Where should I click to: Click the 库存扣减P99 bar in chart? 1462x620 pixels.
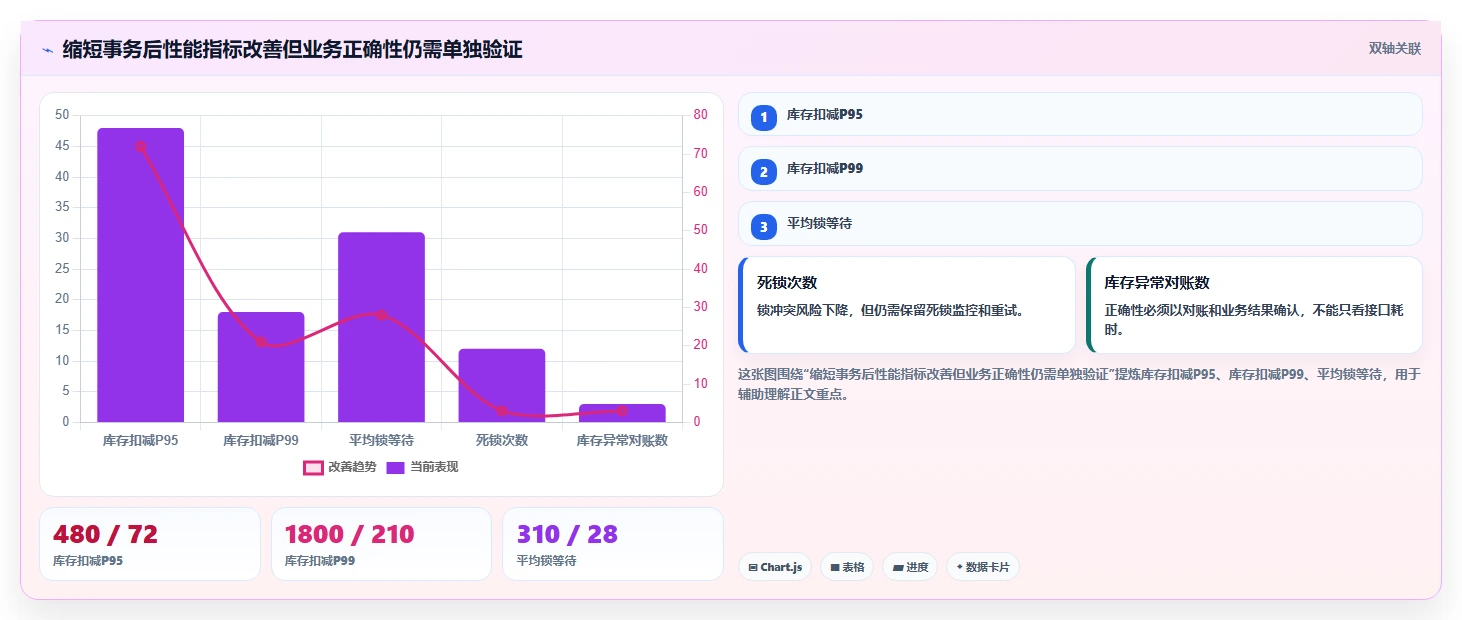[261, 367]
